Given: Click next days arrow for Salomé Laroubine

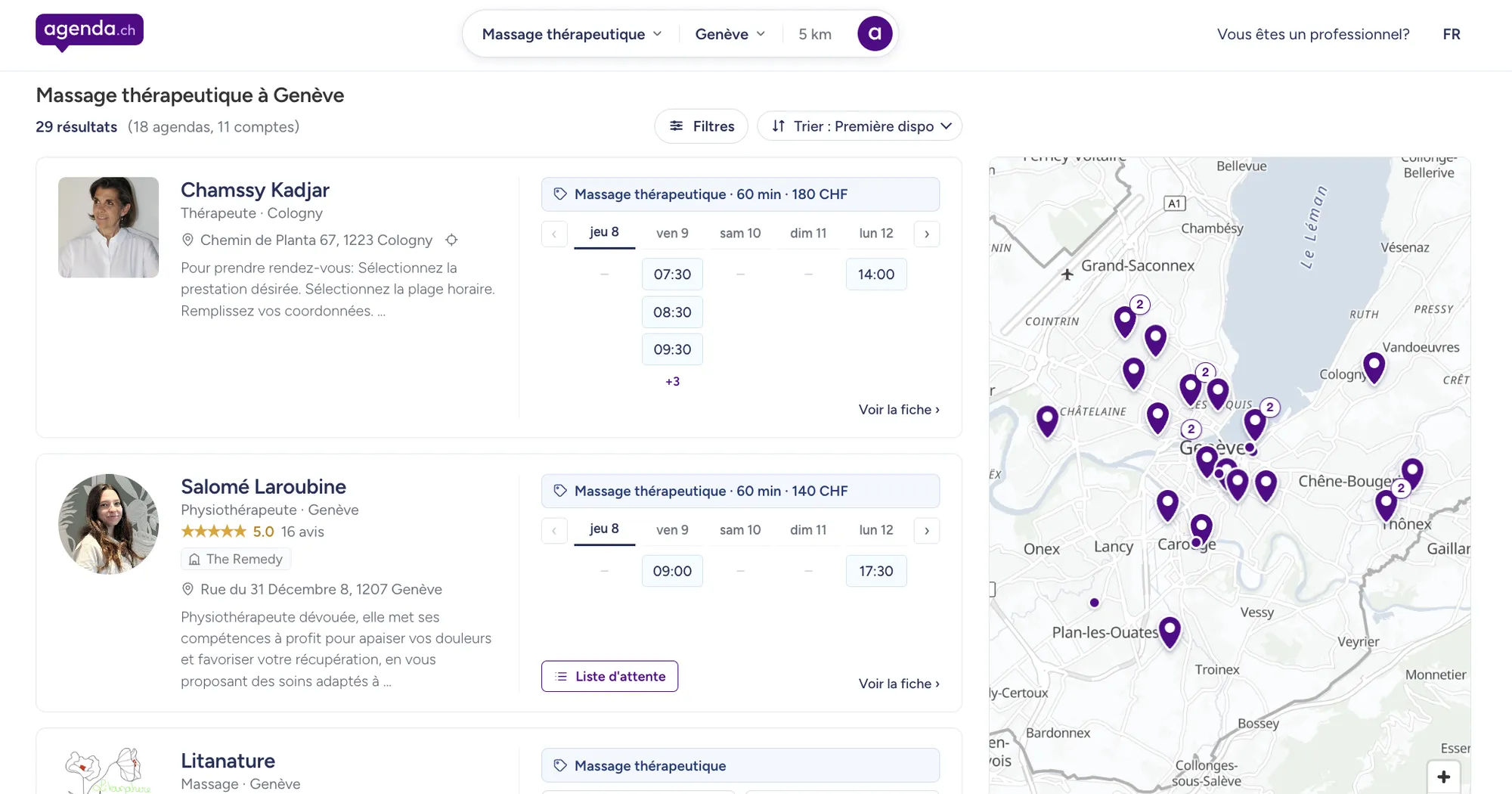Looking at the screenshot, I should [x=927, y=530].
